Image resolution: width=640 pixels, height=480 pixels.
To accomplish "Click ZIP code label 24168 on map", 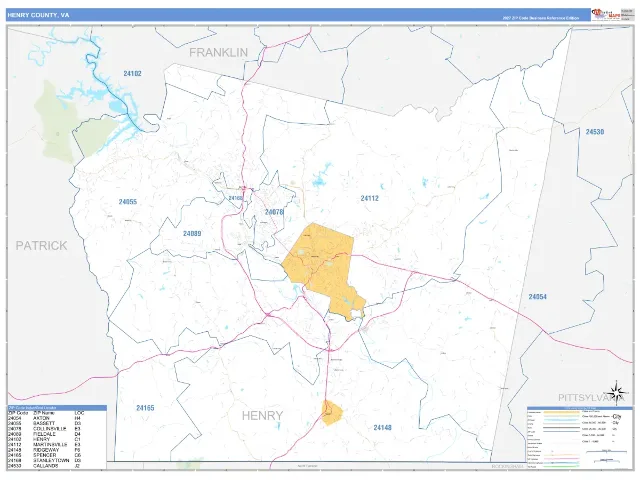I will pyautogui.click(x=235, y=198).
